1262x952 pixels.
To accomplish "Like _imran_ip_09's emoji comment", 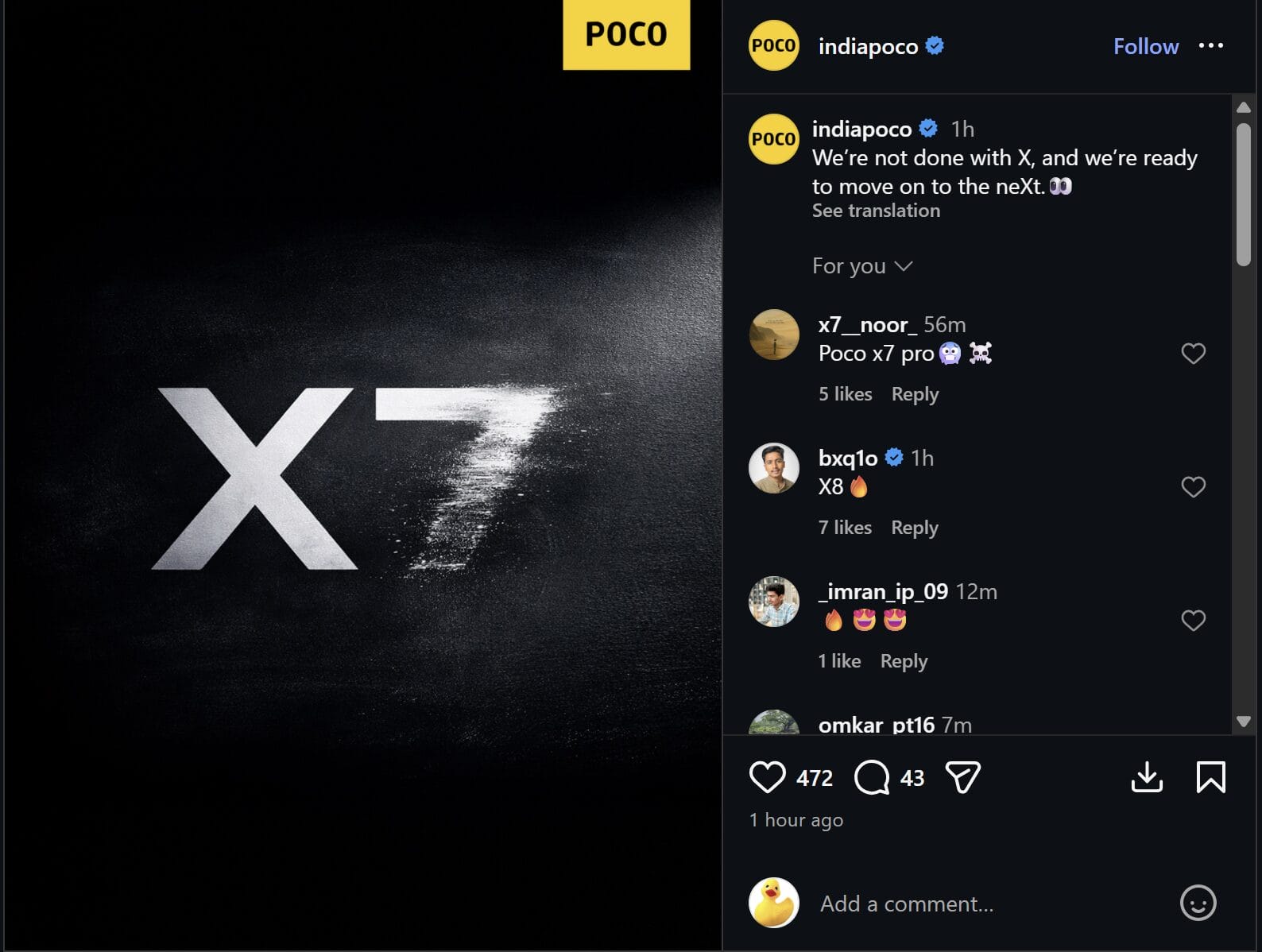I will coord(1193,621).
